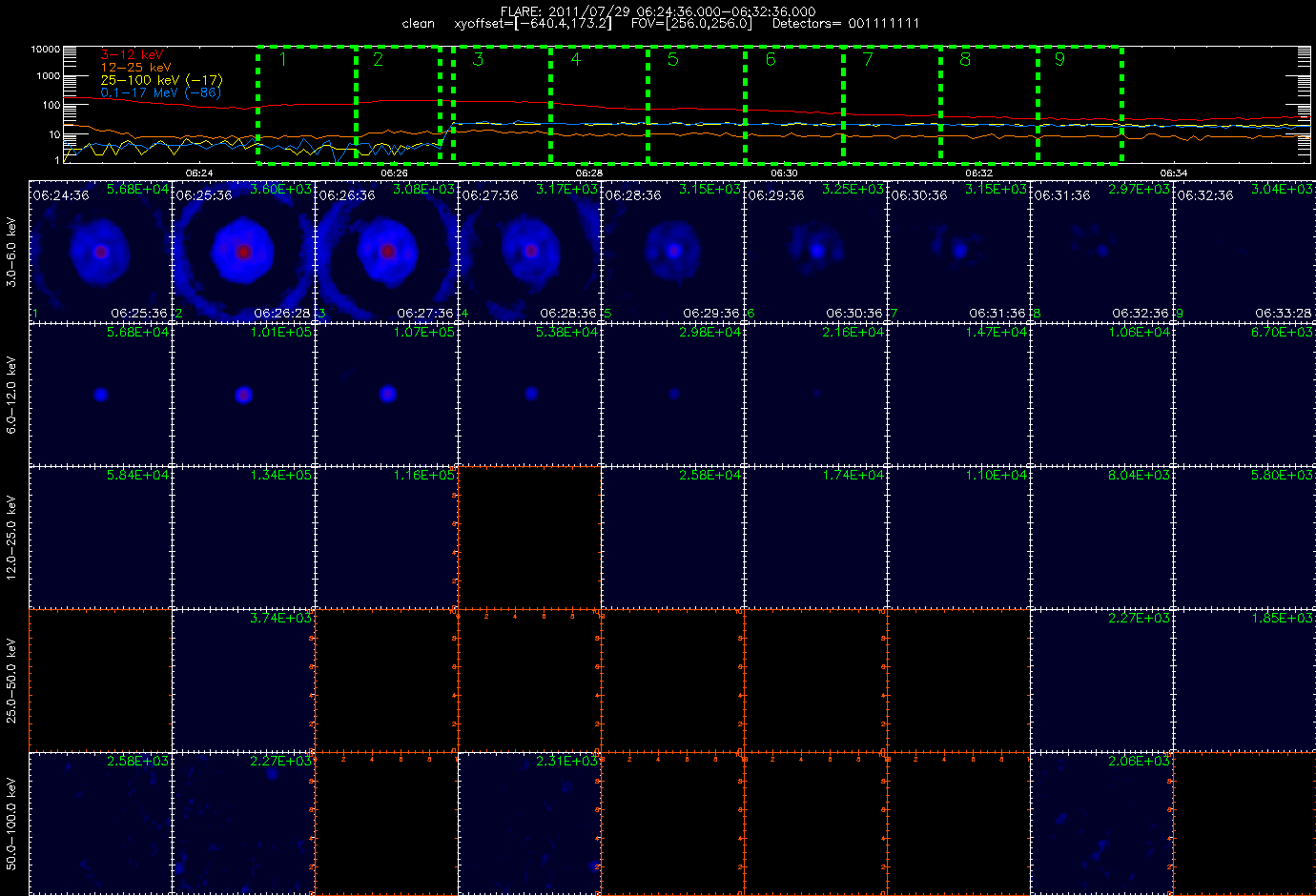
Task: Click the 1.85E+03 peak value
Action: [1282, 619]
